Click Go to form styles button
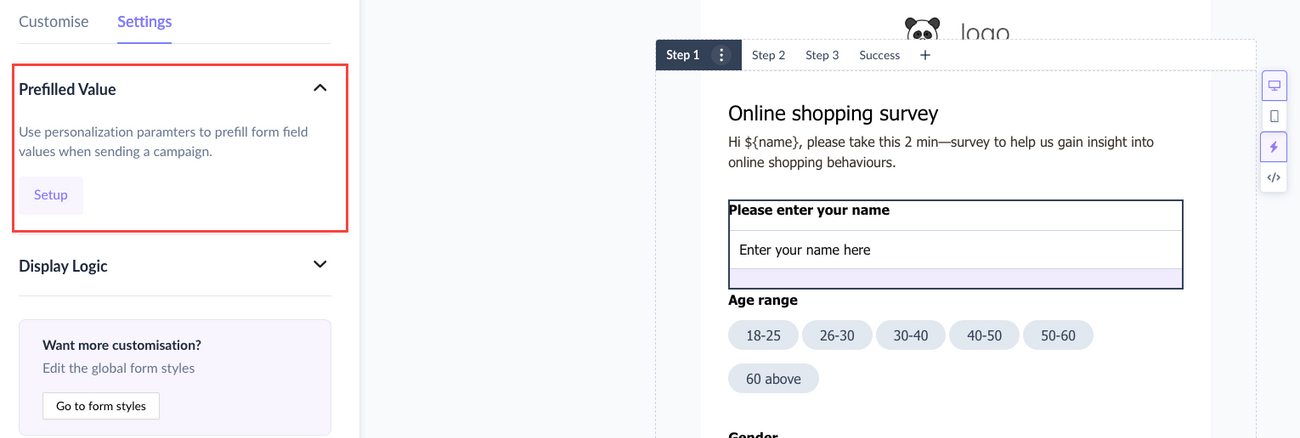Image resolution: width=1300 pixels, height=438 pixels. (101, 406)
